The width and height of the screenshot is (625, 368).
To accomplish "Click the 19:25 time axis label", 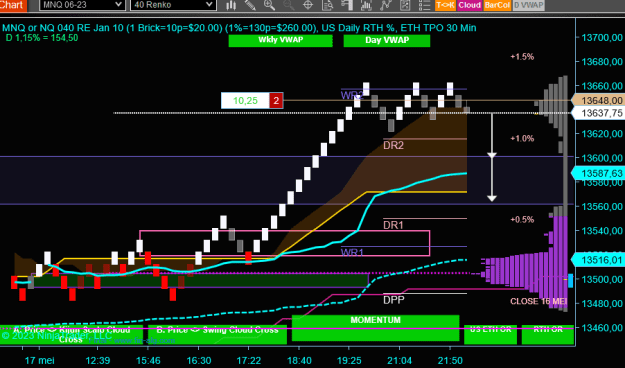I will (x=349, y=360).
